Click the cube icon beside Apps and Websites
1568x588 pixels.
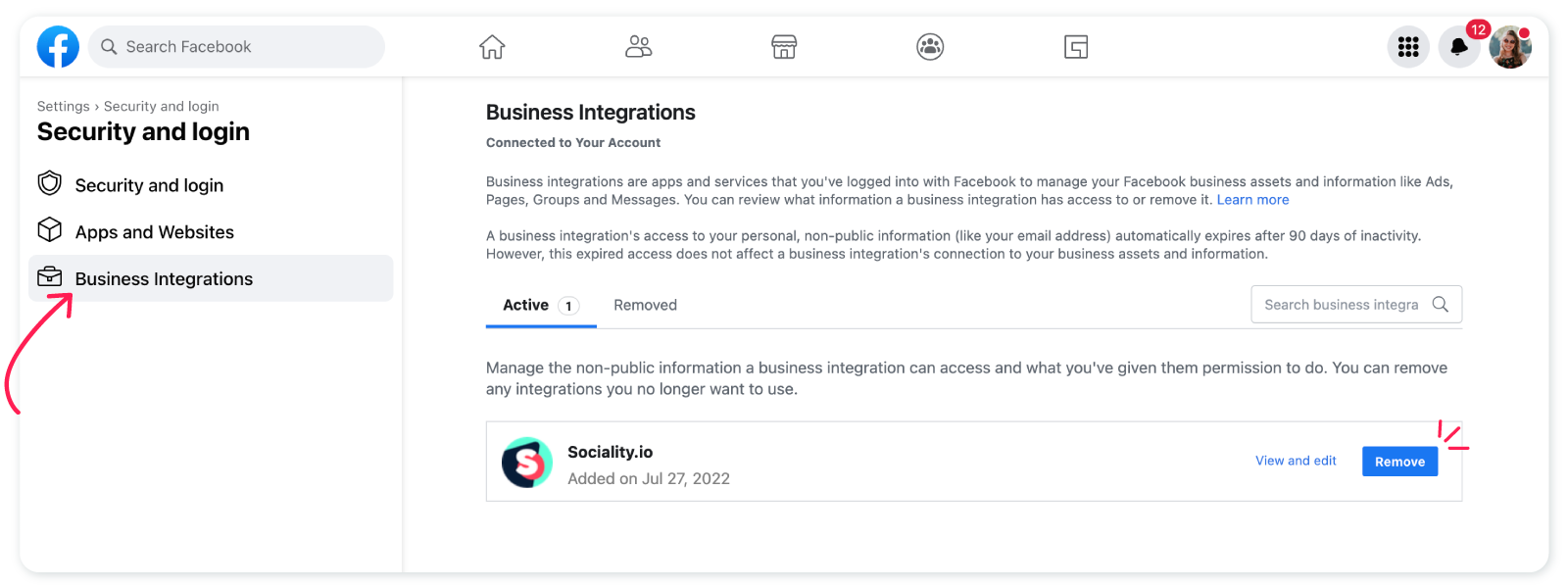[50, 229]
